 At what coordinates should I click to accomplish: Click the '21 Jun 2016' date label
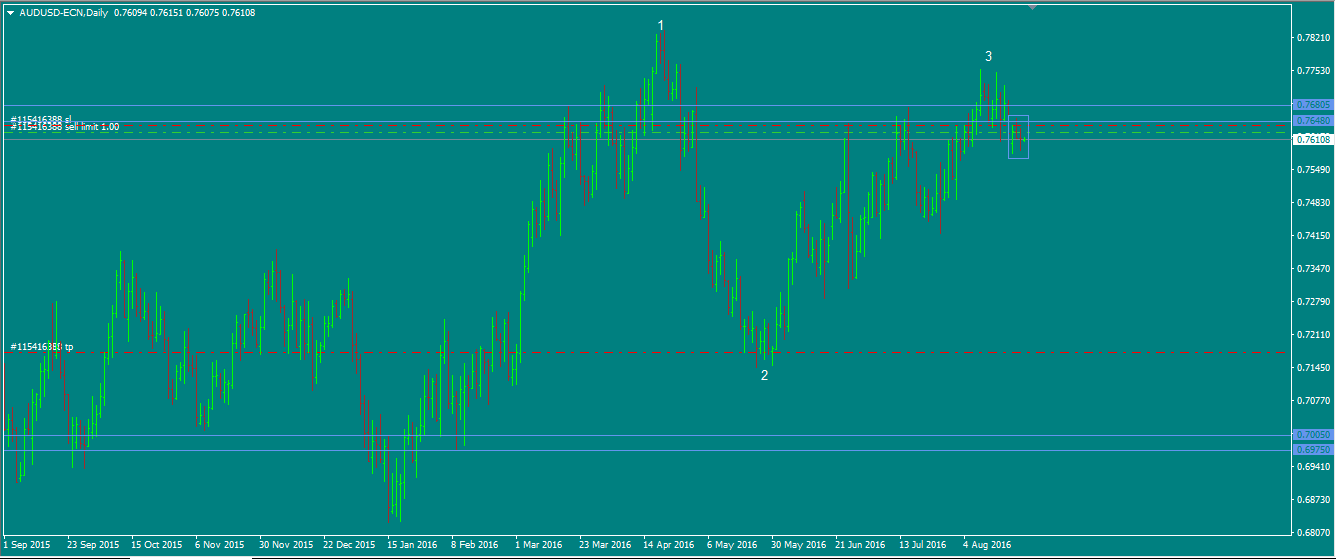861,545
